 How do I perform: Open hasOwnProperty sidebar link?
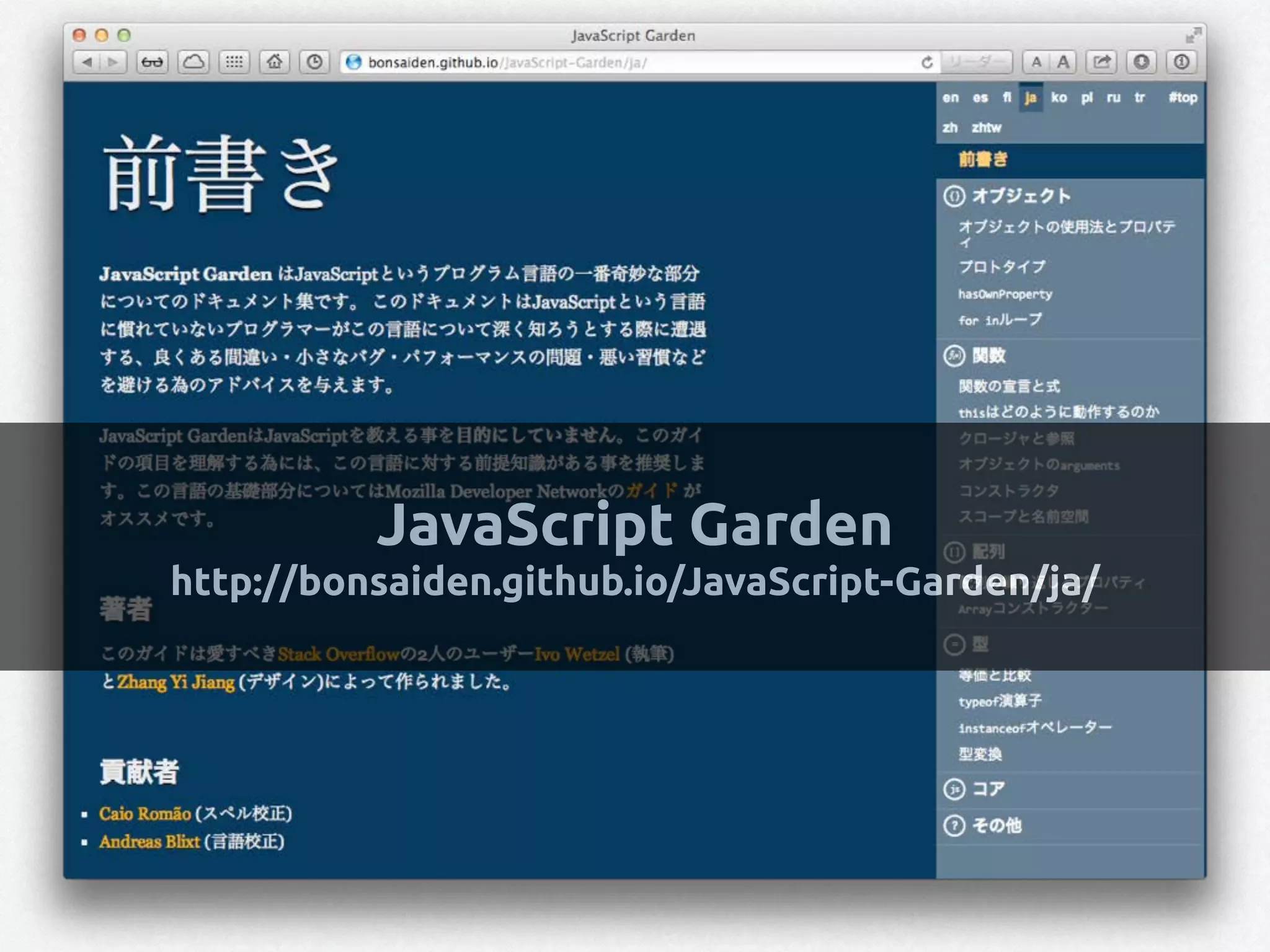tap(1005, 294)
